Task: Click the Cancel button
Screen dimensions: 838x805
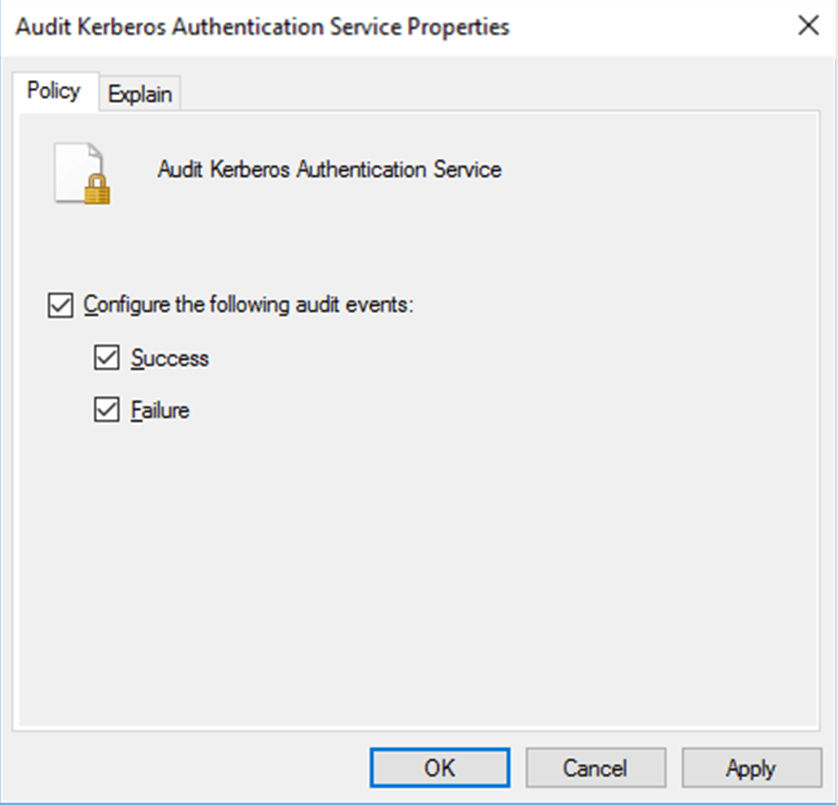Action: click(x=595, y=768)
